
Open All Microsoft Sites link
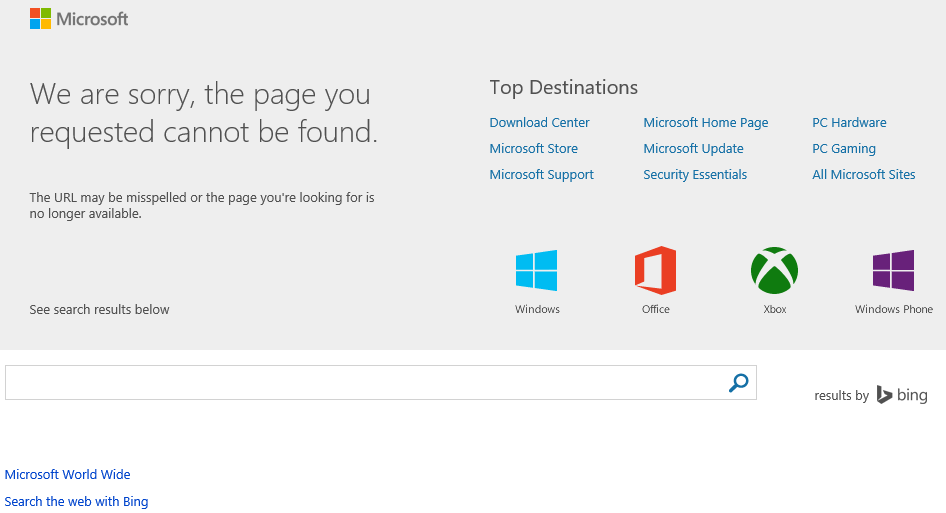863,174
